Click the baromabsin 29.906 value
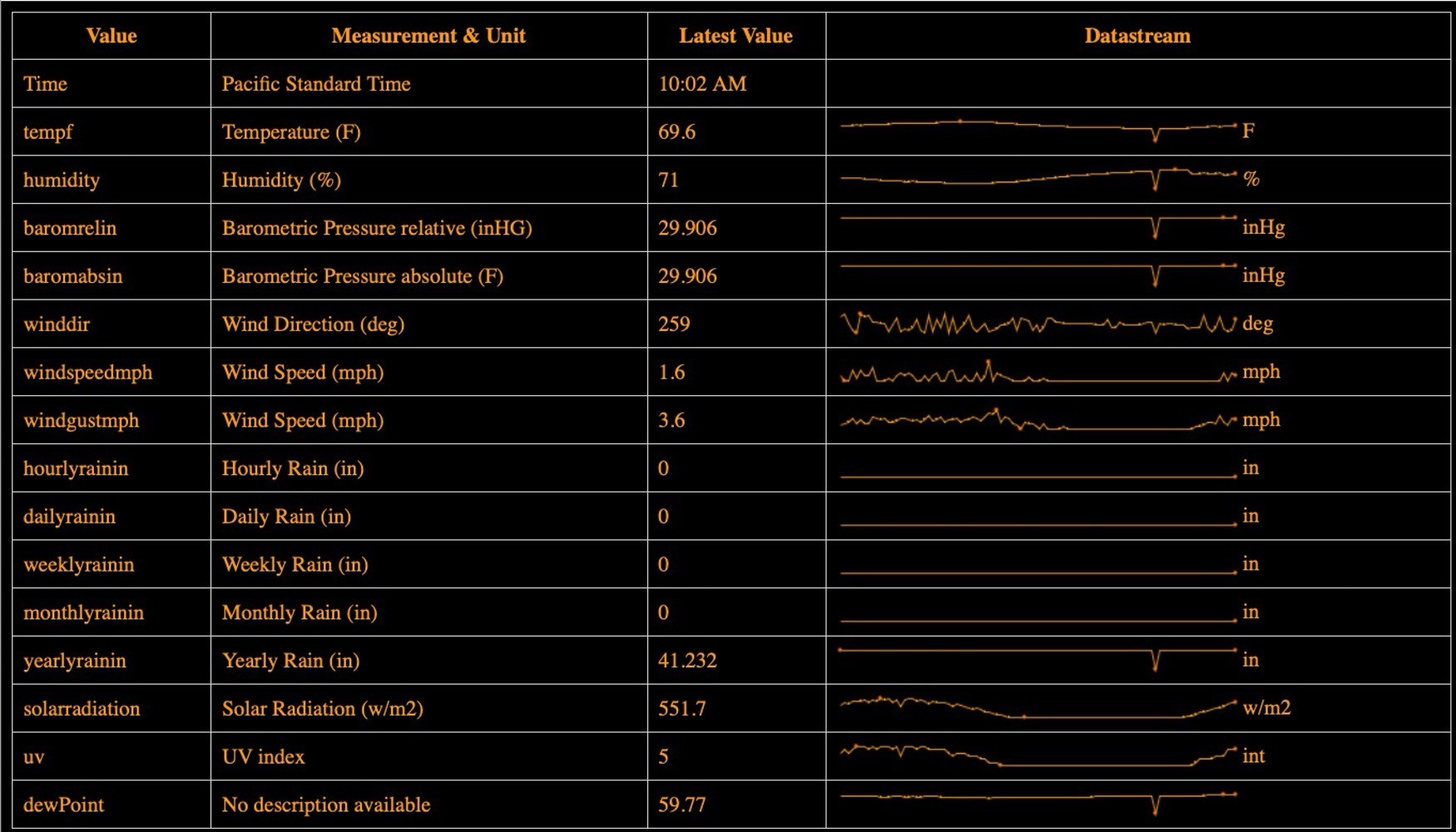This screenshot has height=832, width=1456. pos(687,277)
